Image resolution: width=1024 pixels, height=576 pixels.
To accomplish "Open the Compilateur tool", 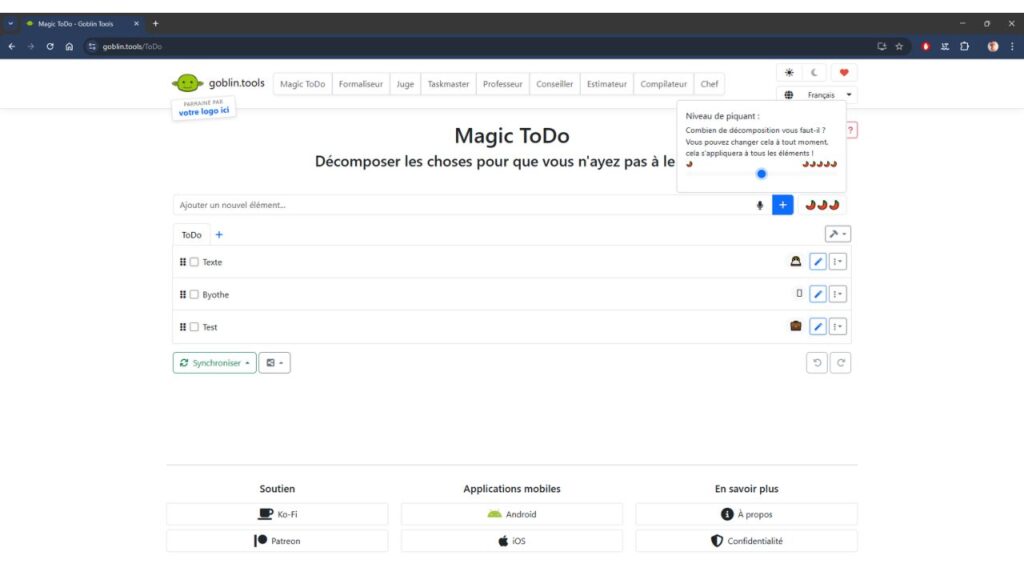I will point(664,84).
